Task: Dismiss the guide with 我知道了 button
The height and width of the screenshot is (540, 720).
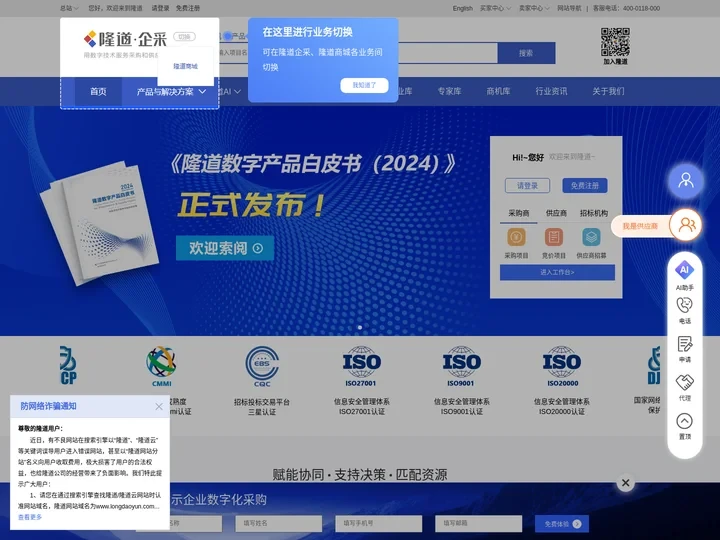Action: point(364,85)
